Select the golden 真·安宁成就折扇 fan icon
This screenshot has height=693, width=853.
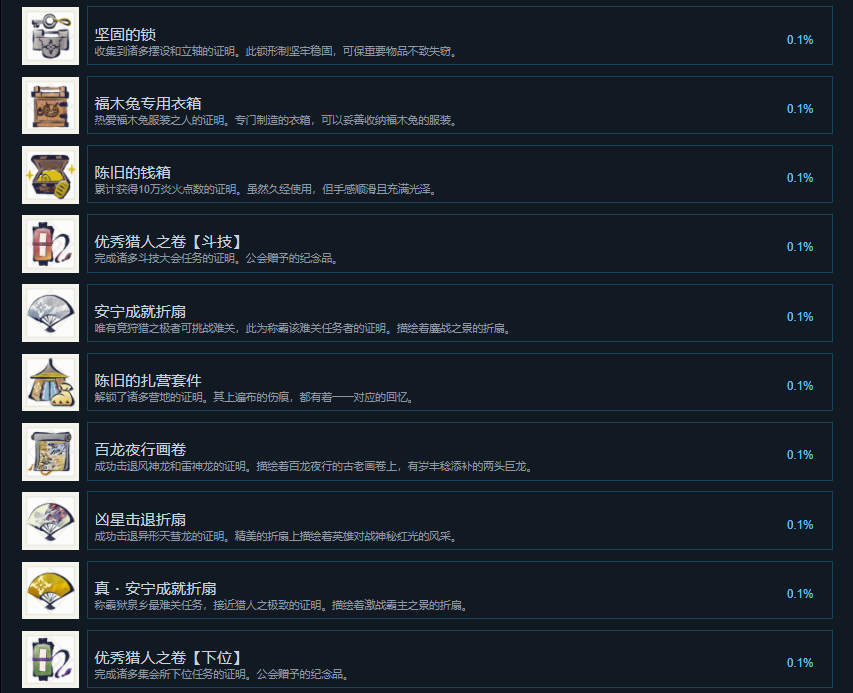(x=51, y=590)
